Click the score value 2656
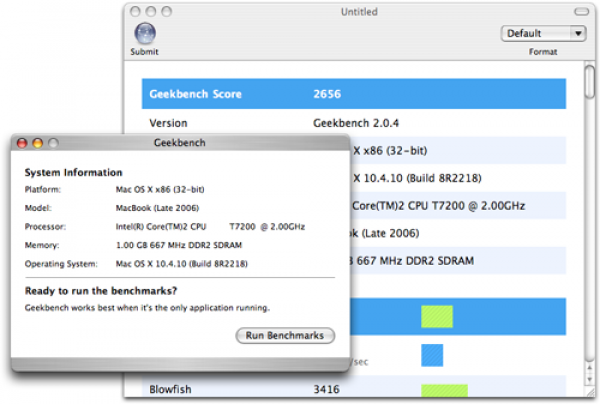The height and width of the screenshot is (404, 600). point(327,94)
